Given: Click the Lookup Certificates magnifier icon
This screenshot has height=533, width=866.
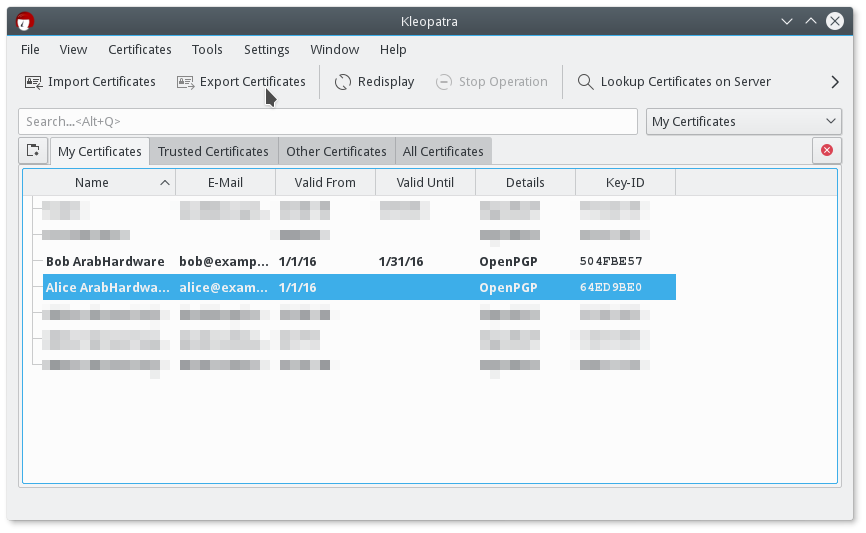Looking at the screenshot, I should (585, 82).
